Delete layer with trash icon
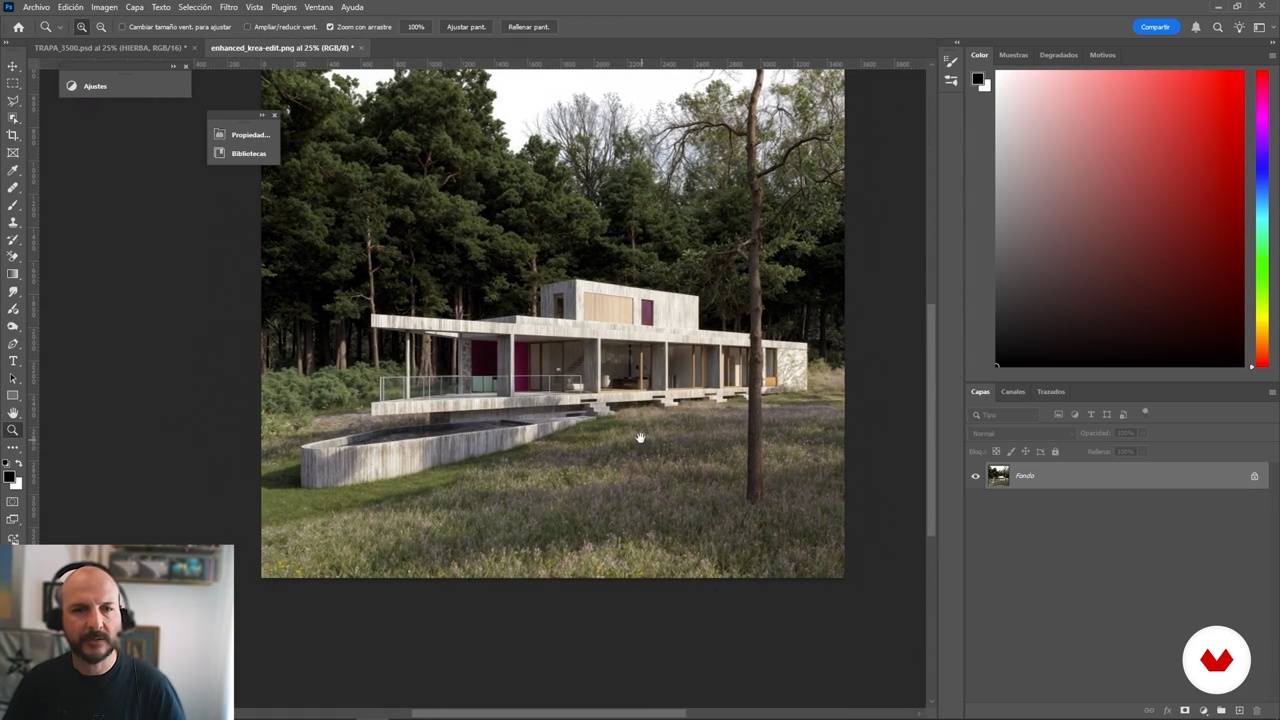Image resolution: width=1280 pixels, height=720 pixels. coord(1257,710)
